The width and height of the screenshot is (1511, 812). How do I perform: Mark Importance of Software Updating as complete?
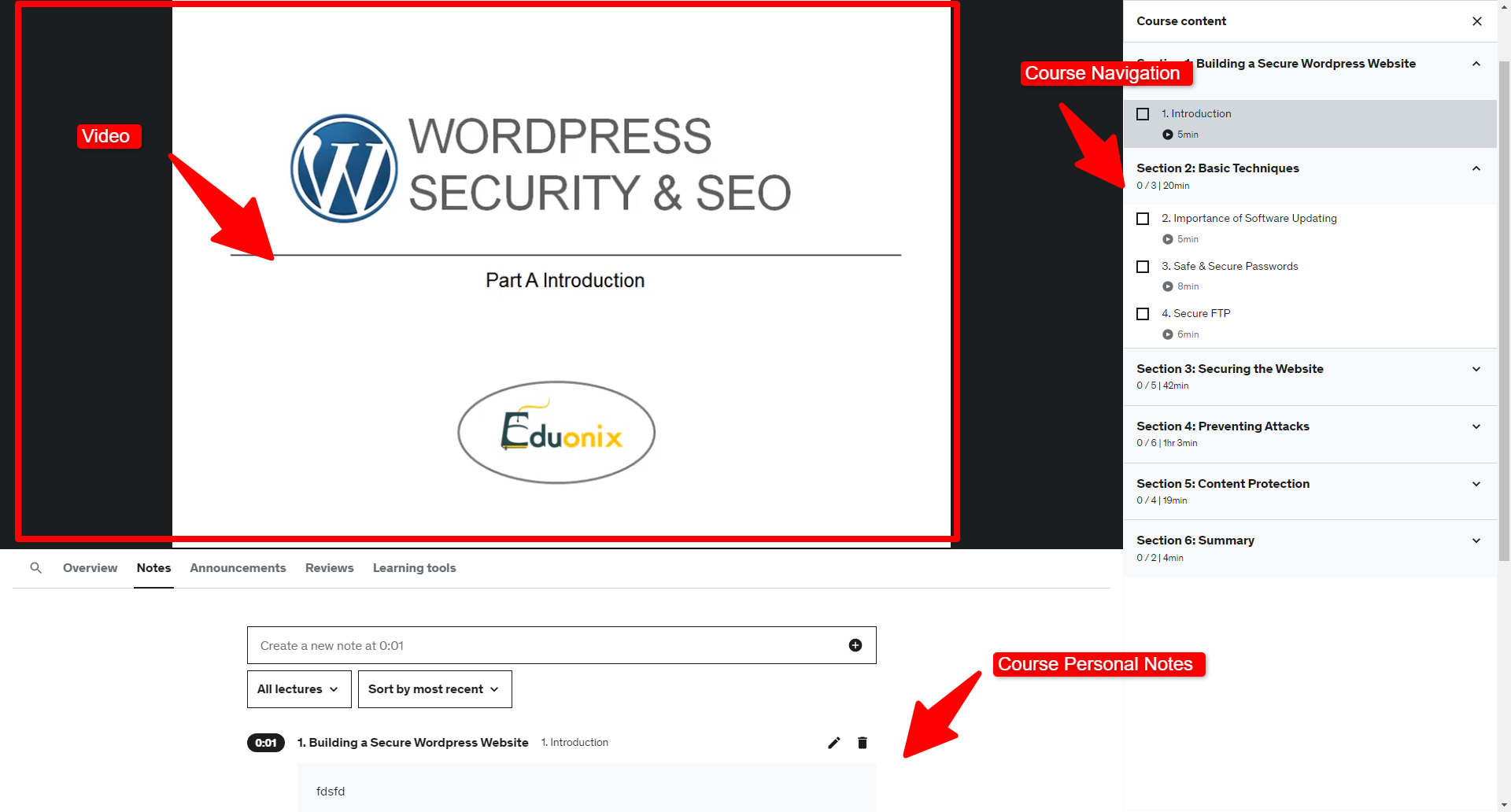pyautogui.click(x=1143, y=219)
